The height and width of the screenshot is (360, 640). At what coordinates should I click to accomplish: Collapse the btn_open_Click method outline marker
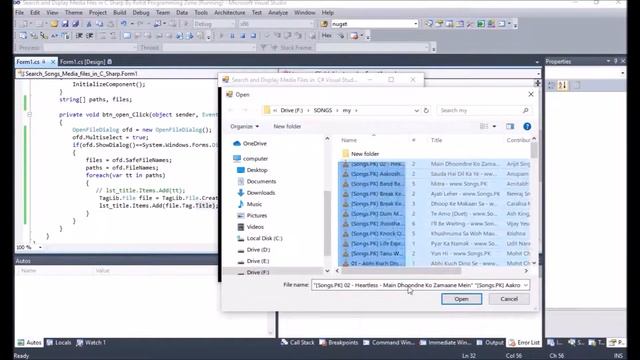point(29,115)
